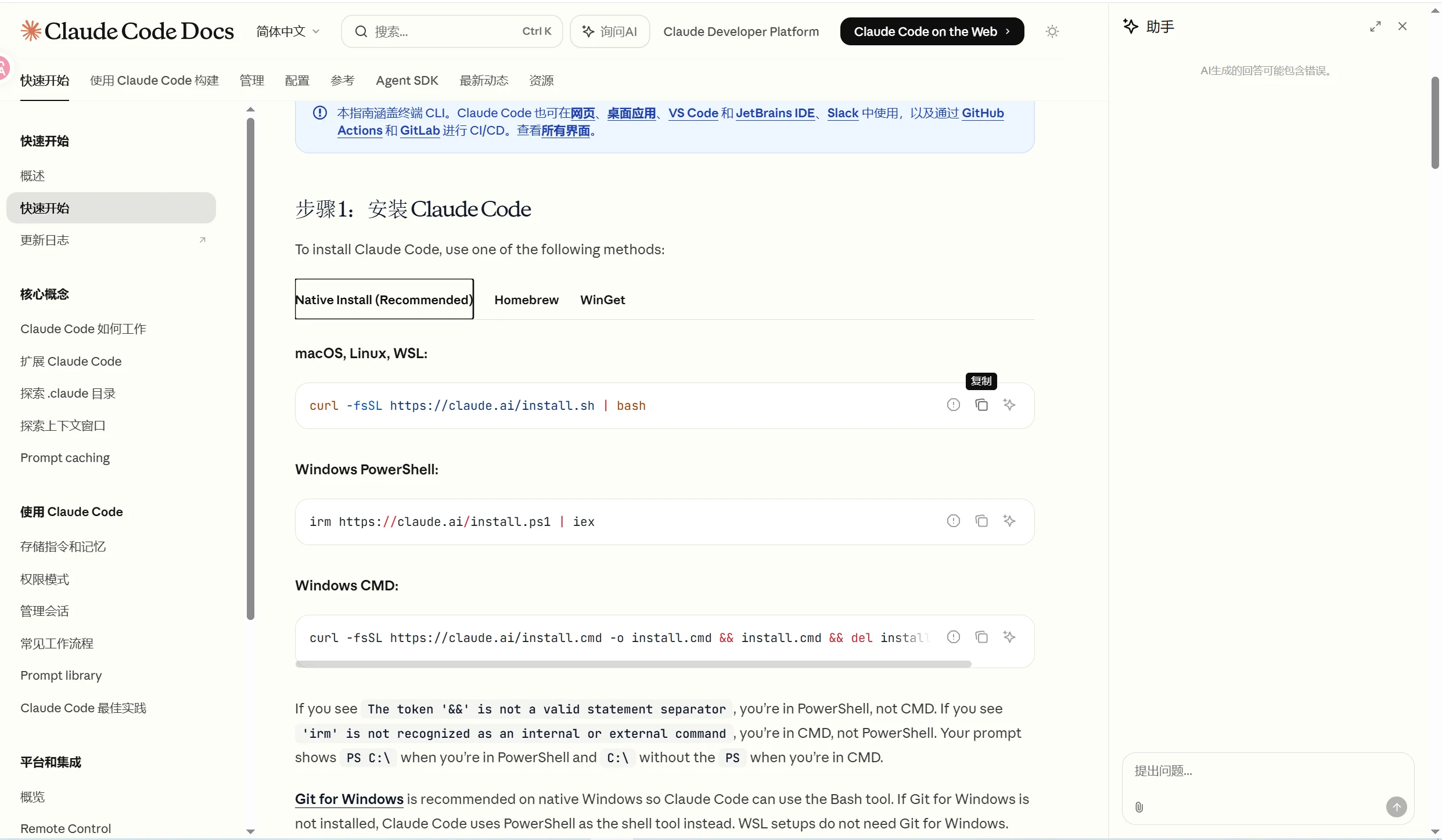Open Prompt library in the sidebar
This screenshot has height=840, width=1442.
61,675
